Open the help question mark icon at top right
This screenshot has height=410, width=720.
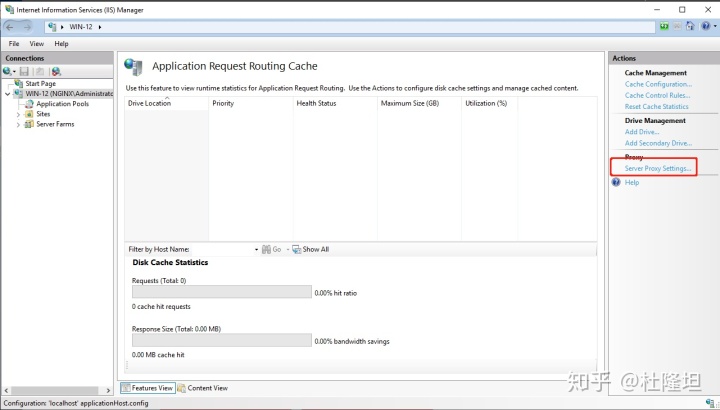(706, 26)
